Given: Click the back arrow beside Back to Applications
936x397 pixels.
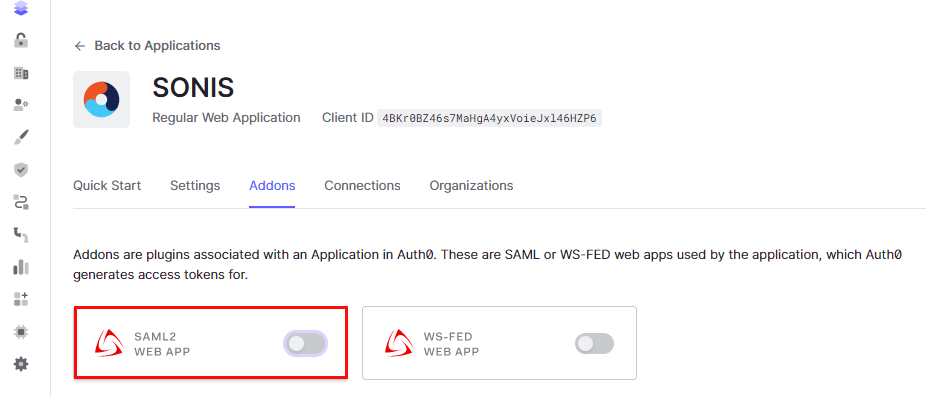Looking at the screenshot, I should [x=80, y=46].
